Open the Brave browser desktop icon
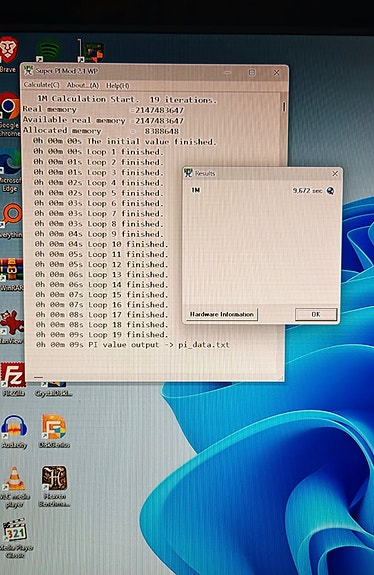The image size is (374, 575). 8,54
